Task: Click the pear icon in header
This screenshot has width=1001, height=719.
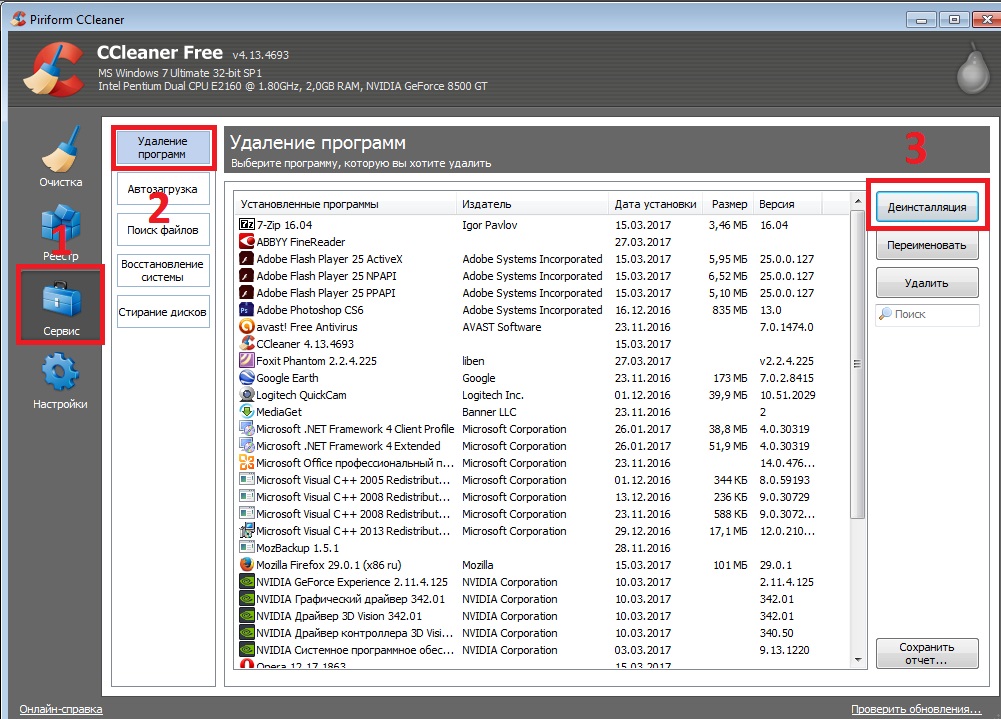Action: point(973,70)
